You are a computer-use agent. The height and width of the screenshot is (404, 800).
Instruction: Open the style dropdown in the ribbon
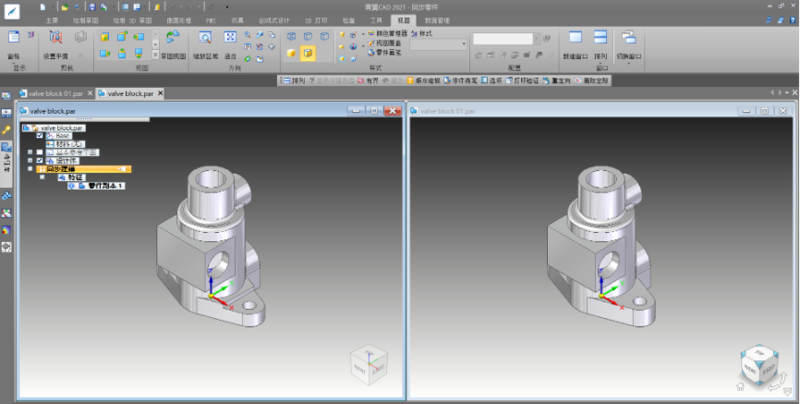click(x=464, y=44)
